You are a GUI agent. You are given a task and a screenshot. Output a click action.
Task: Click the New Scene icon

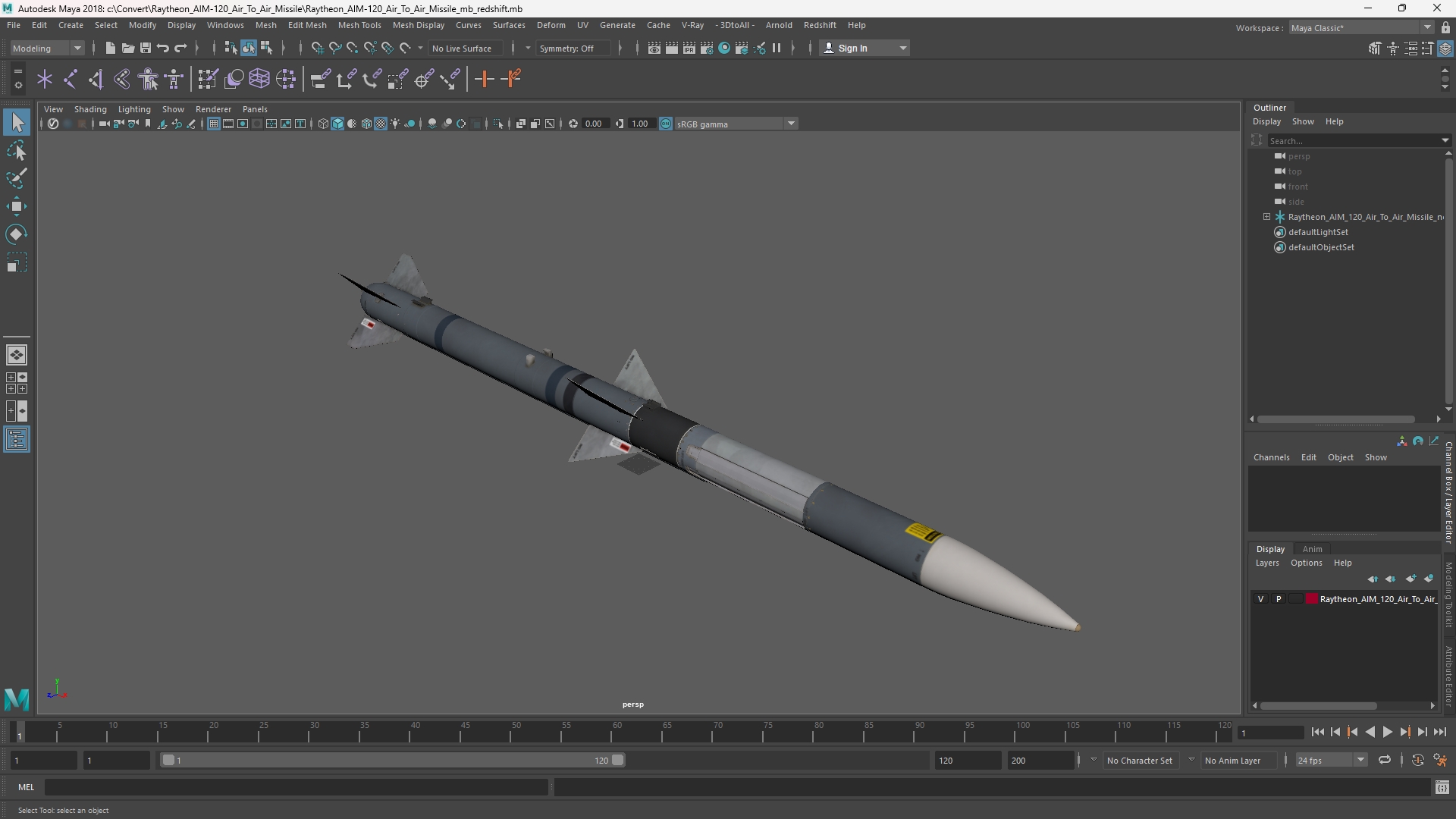[x=110, y=48]
